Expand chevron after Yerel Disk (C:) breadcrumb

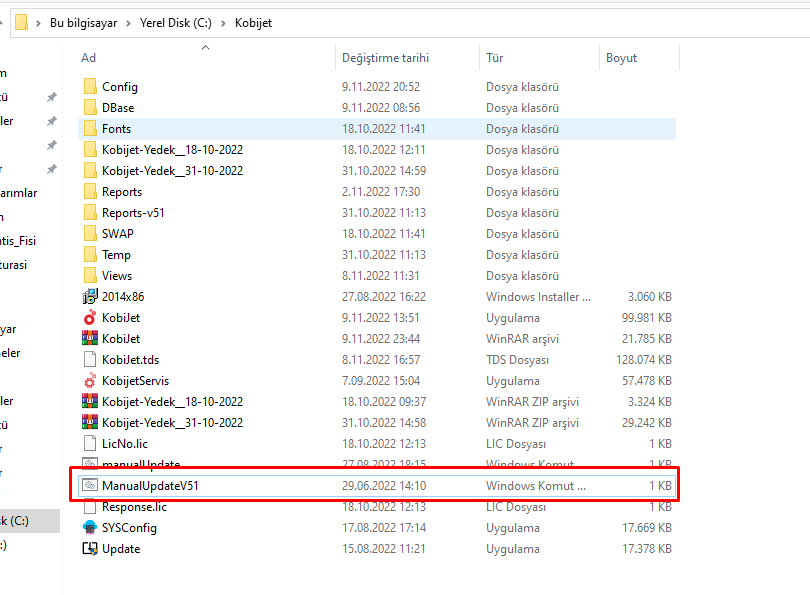(223, 23)
